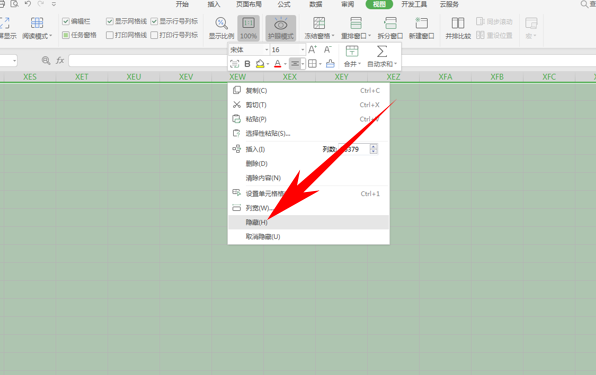Open the 宋体 font name dropdown
Screen dimensions: 596x375
tap(266, 50)
